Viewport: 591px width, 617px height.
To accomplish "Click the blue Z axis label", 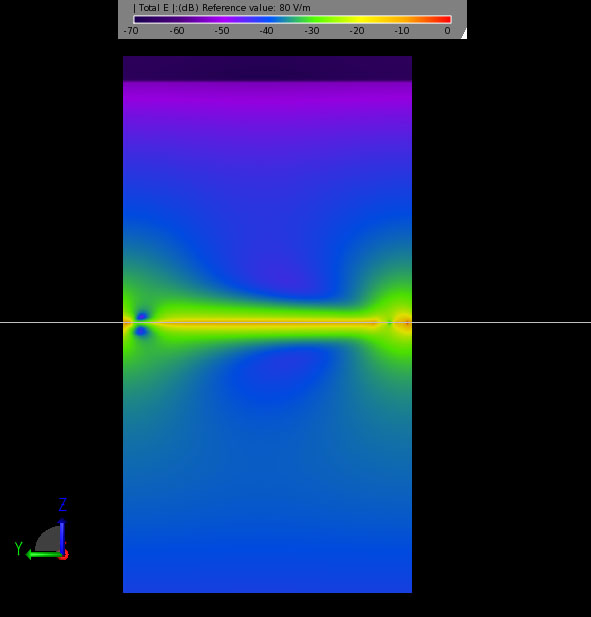I will click(x=63, y=504).
